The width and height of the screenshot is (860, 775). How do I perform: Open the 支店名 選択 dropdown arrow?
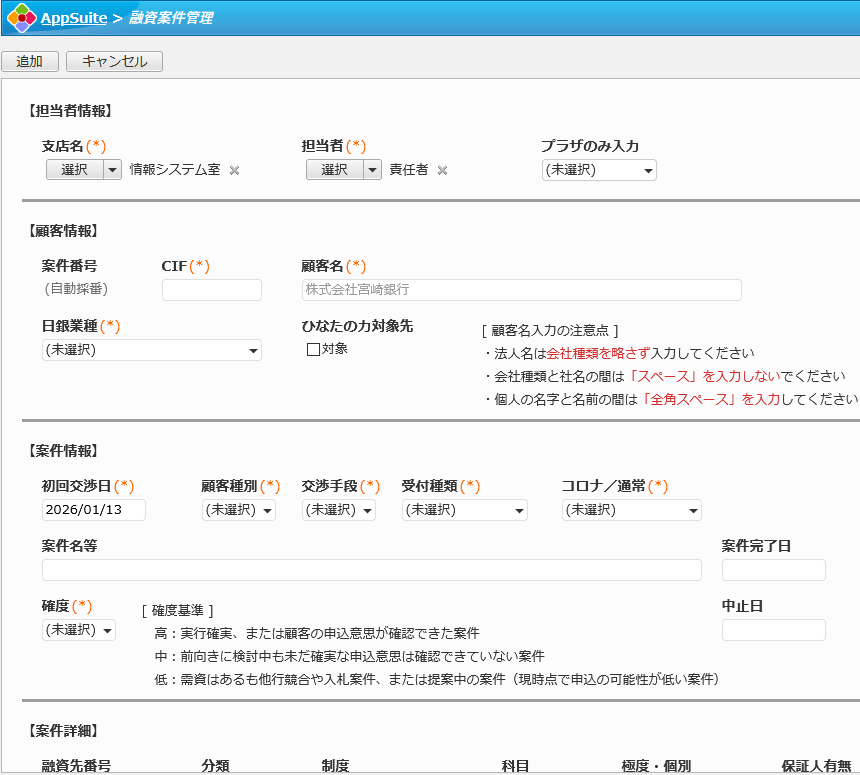(x=112, y=170)
